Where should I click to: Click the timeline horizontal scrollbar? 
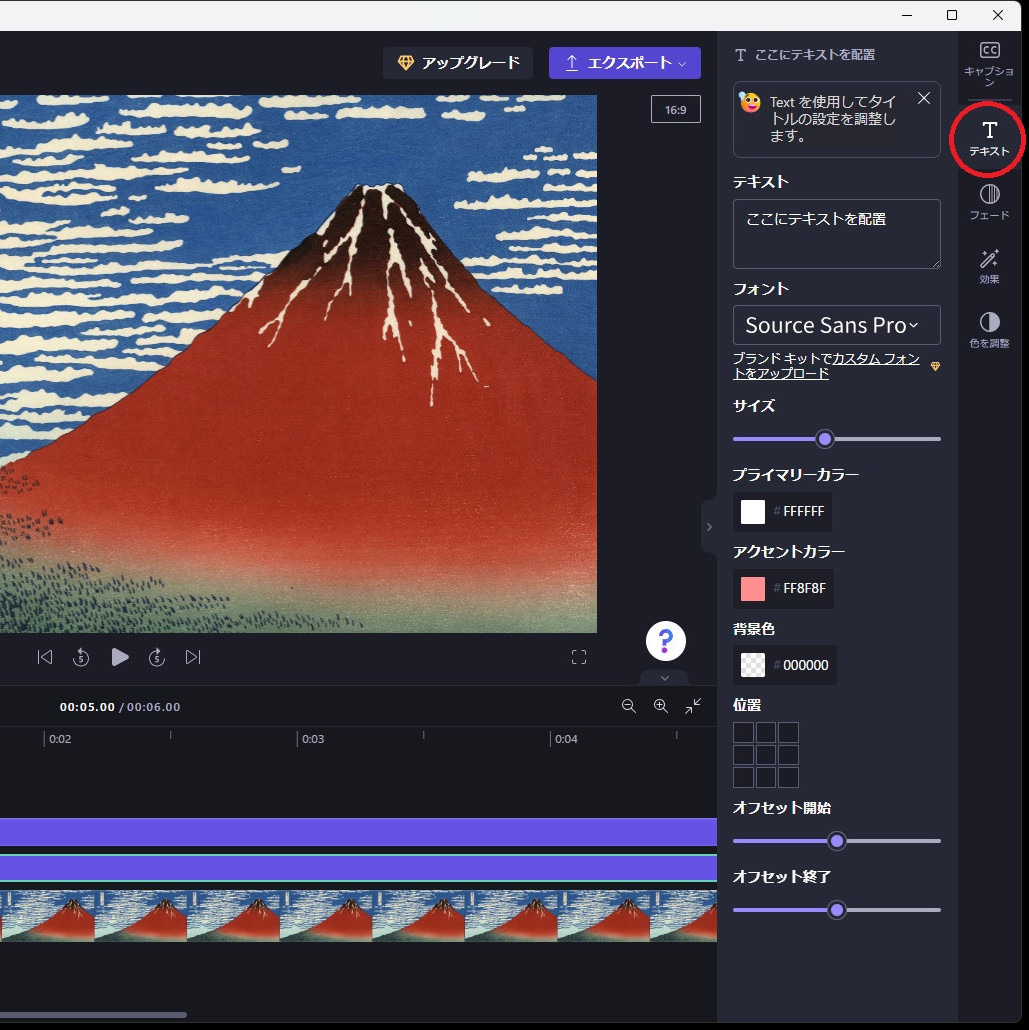93,1015
